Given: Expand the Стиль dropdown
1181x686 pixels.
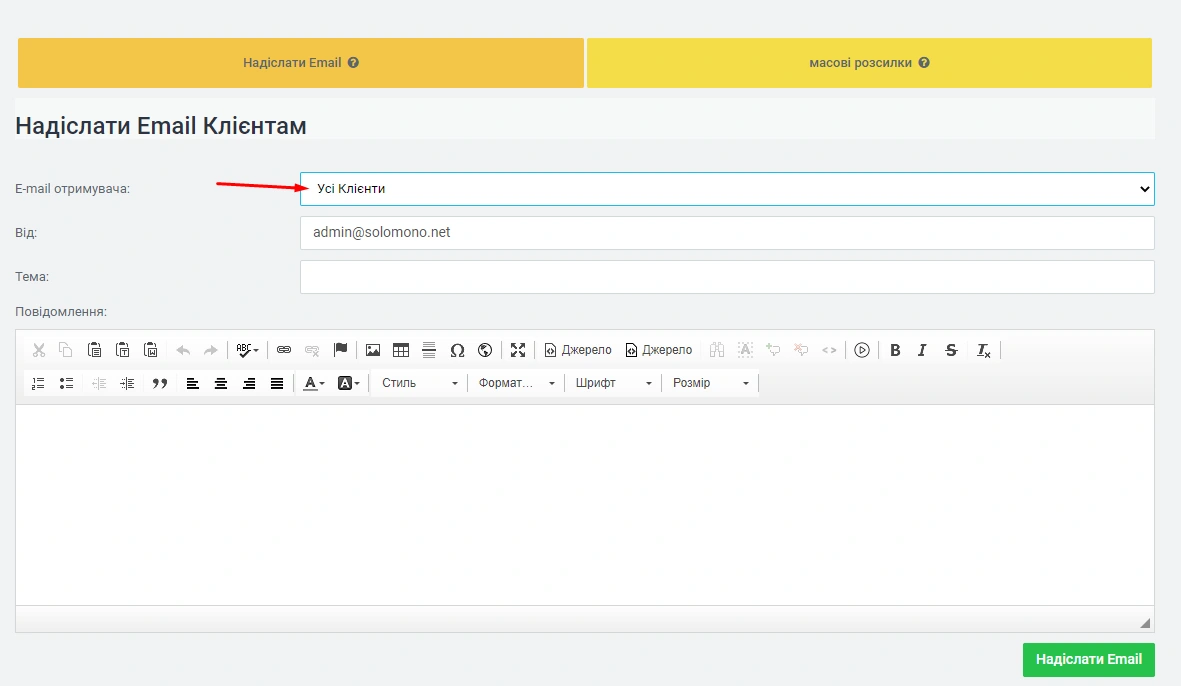Looking at the screenshot, I should coord(419,383).
